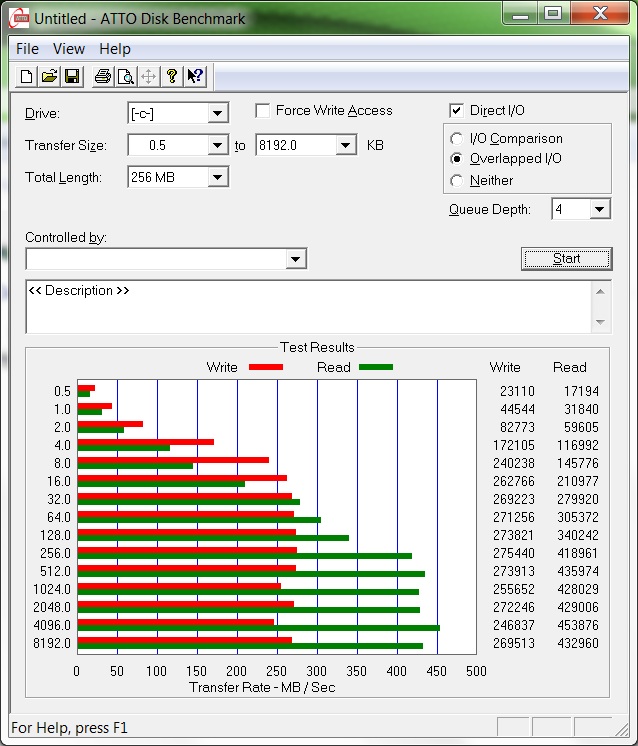Image resolution: width=638 pixels, height=746 pixels.
Task: Expand the Drive dropdown
Action: pyautogui.click(x=217, y=113)
